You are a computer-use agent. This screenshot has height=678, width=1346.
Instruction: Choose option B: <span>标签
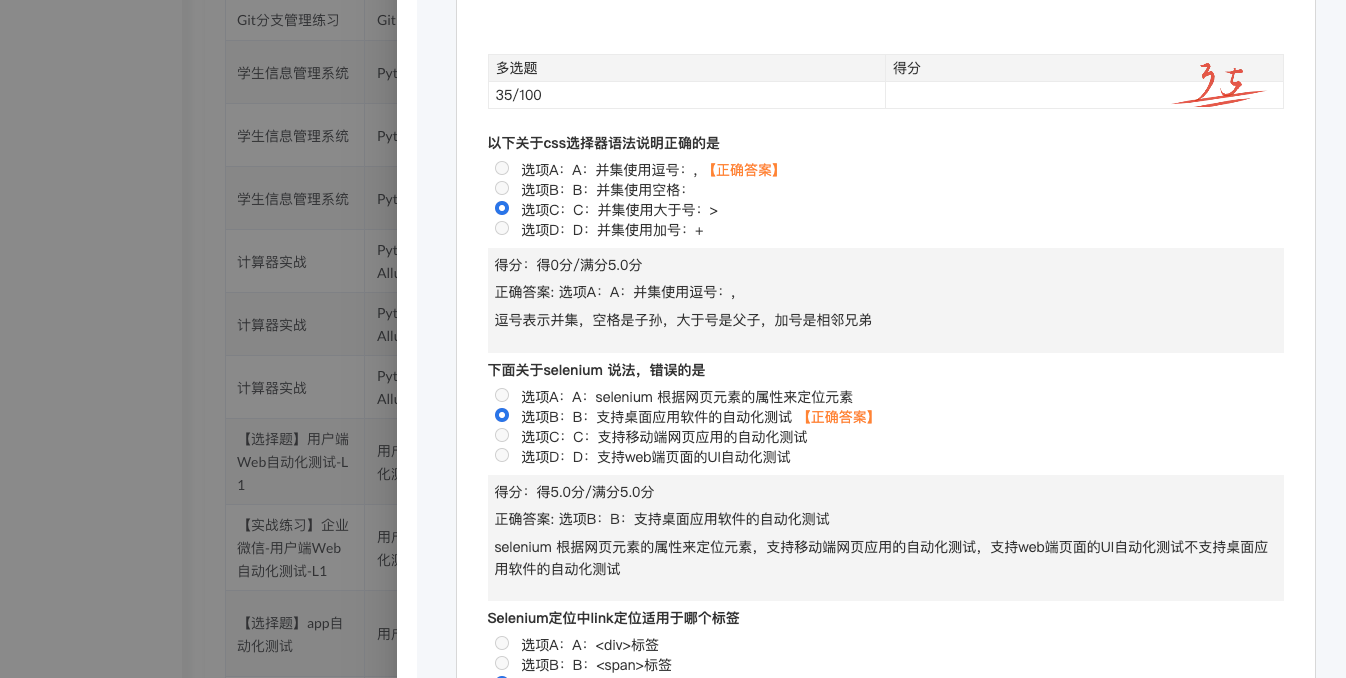tap(502, 664)
